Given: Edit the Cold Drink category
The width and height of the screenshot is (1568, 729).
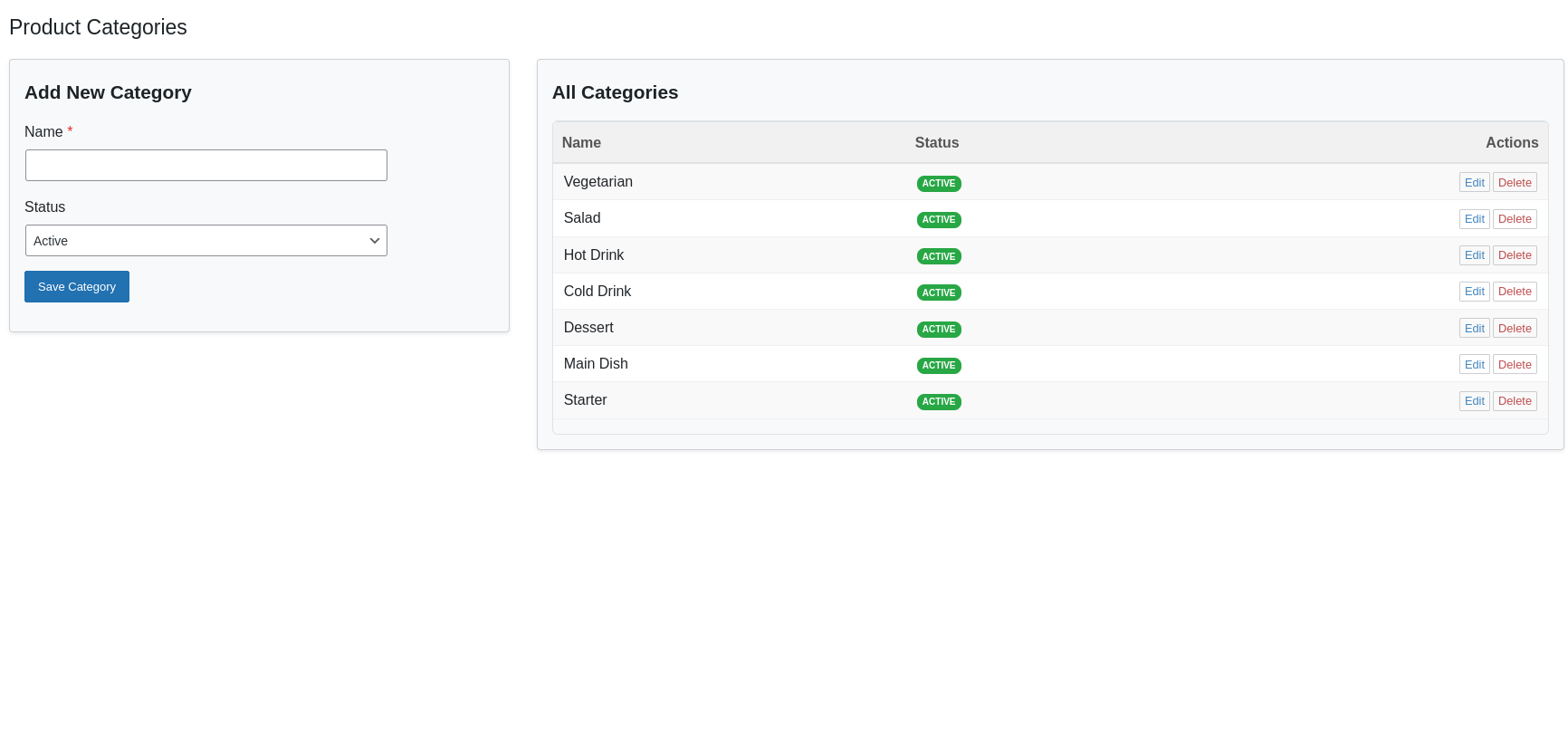Looking at the screenshot, I should tap(1474, 292).
